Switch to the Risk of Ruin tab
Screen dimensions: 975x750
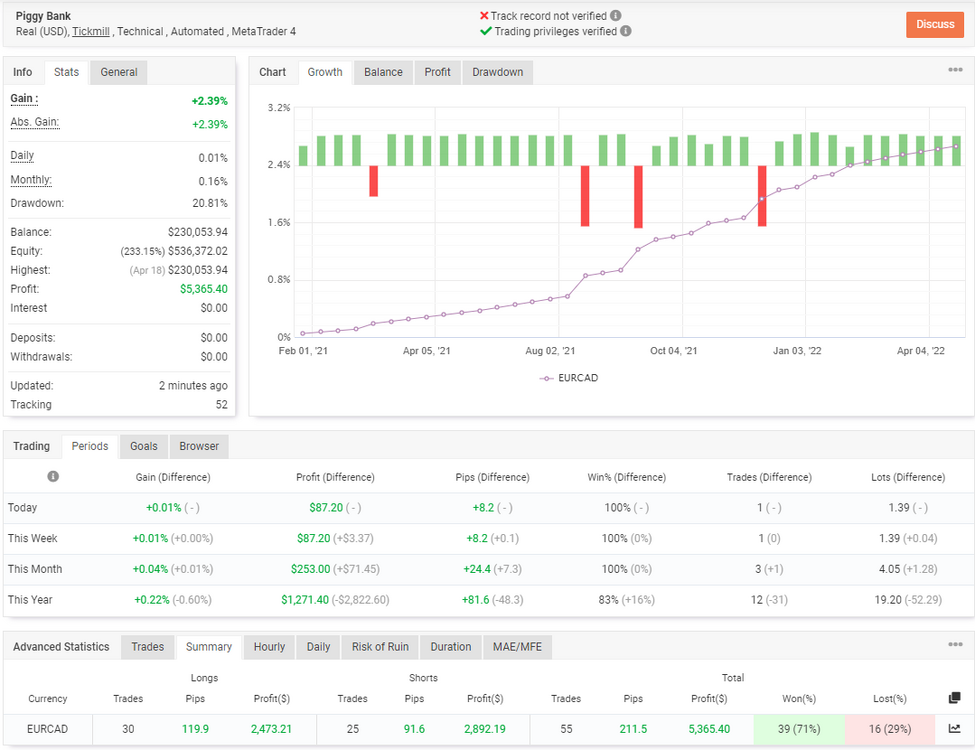coord(380,647)
